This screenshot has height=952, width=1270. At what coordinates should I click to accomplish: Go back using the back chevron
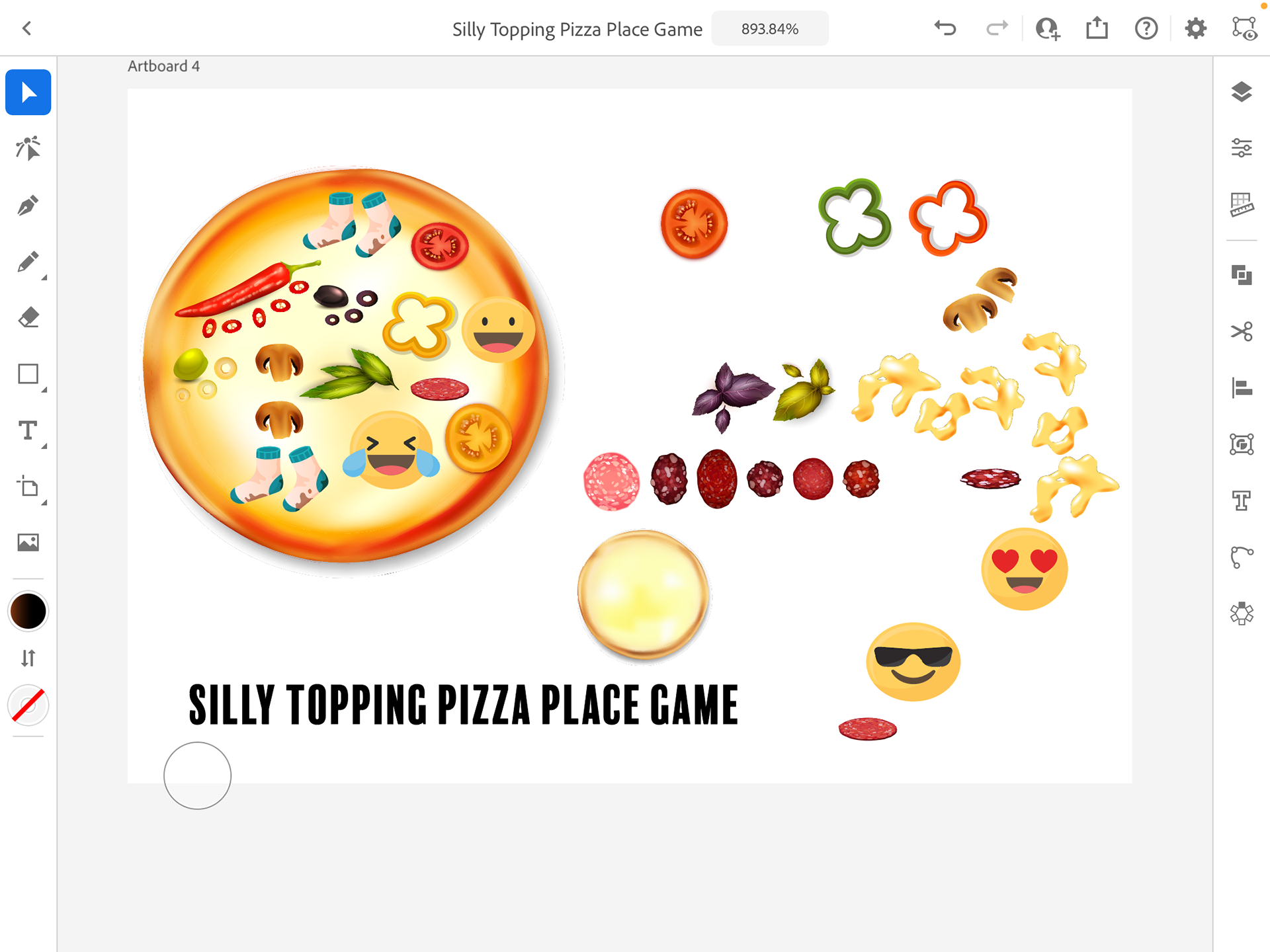[27, 28]
